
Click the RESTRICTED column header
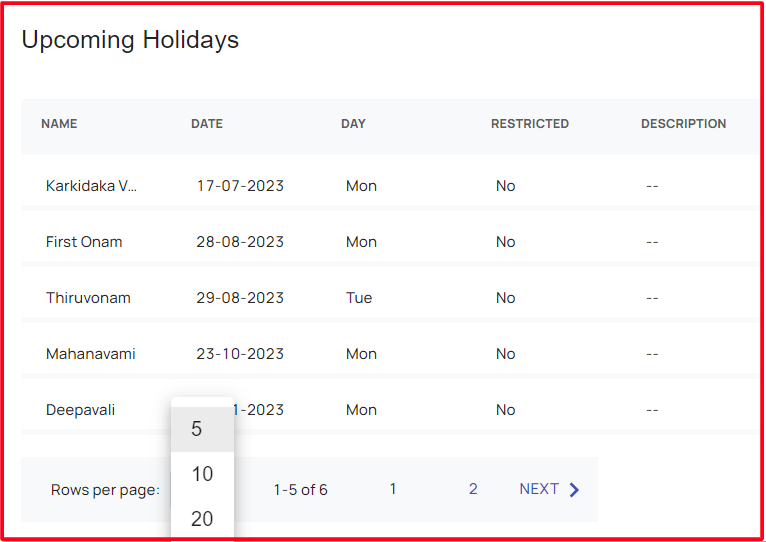point(530,124)
